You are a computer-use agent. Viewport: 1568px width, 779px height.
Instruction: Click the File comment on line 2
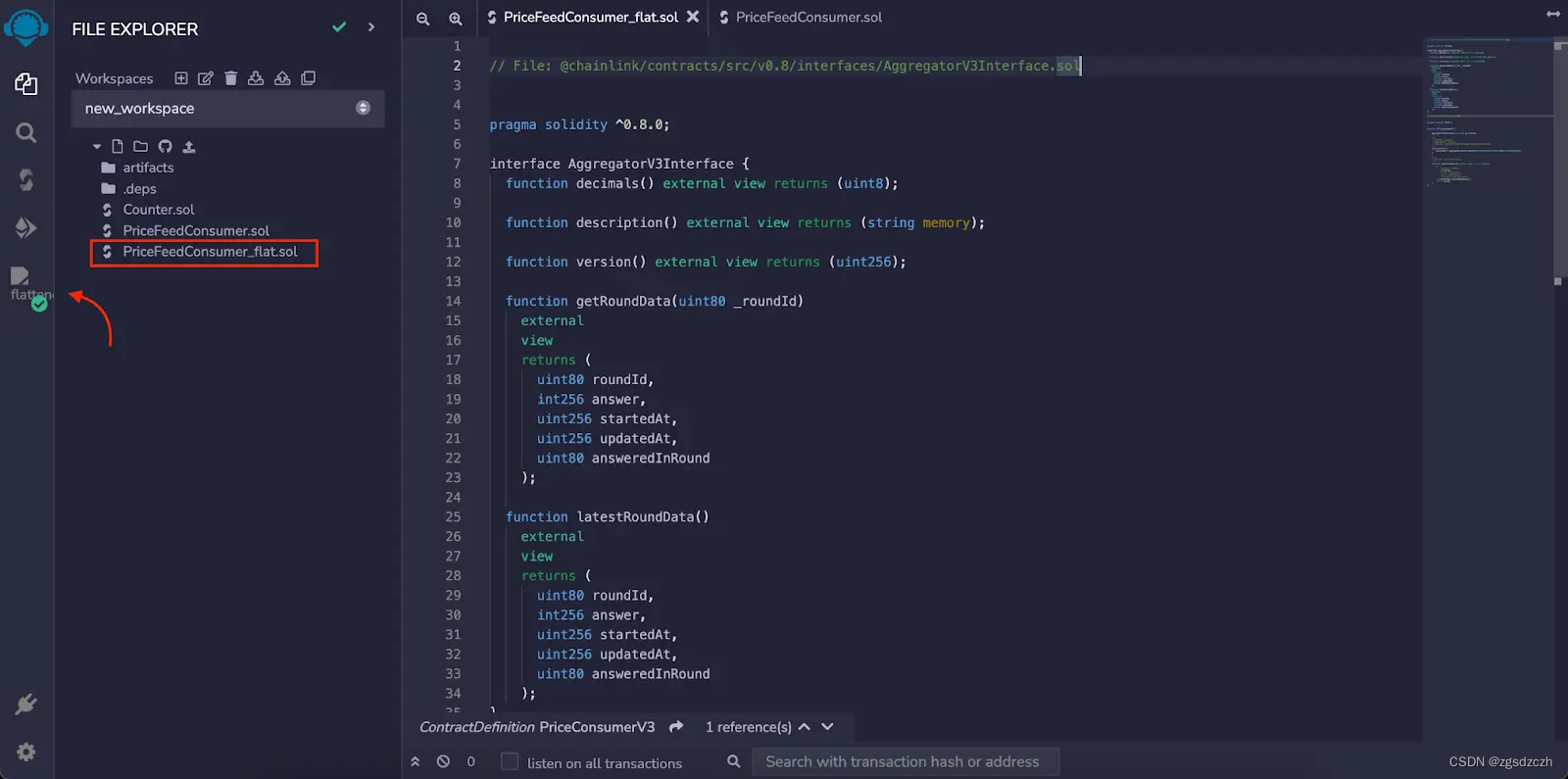pyautogui.click(x=784, y=66)
